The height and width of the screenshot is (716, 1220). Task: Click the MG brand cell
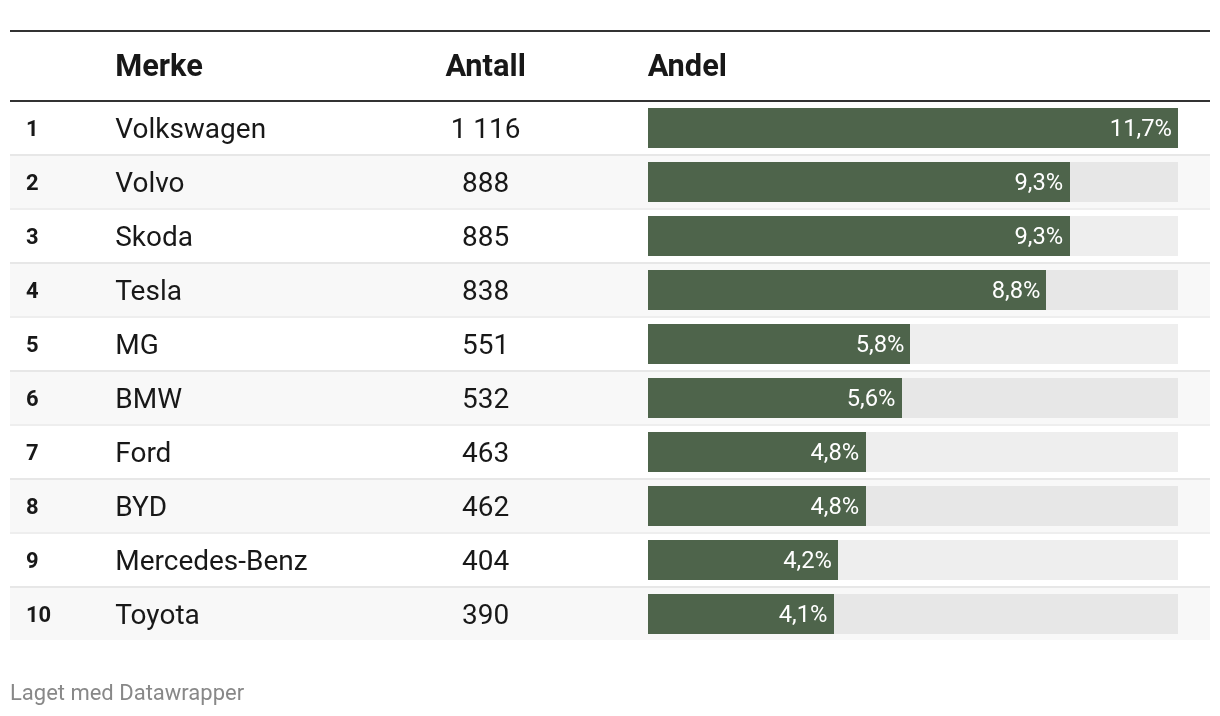[137, 344]
